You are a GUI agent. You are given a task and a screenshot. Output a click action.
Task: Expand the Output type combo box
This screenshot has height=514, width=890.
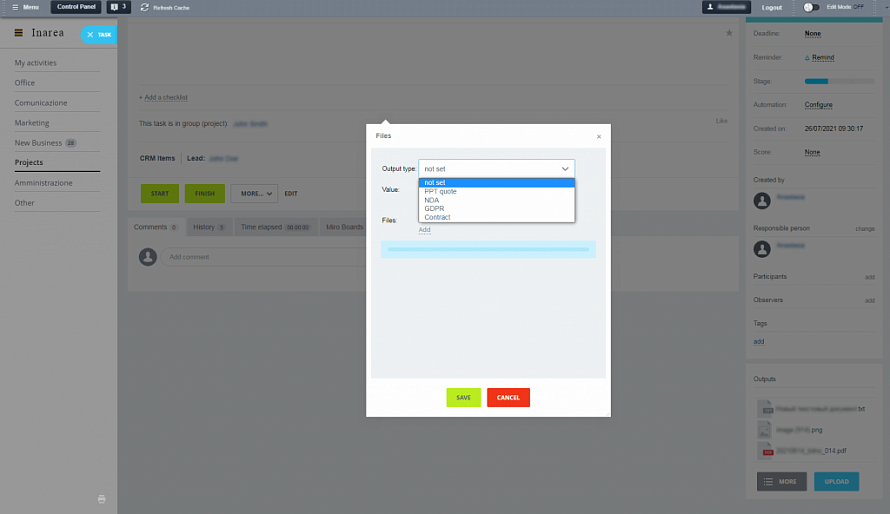pos(497,169)
